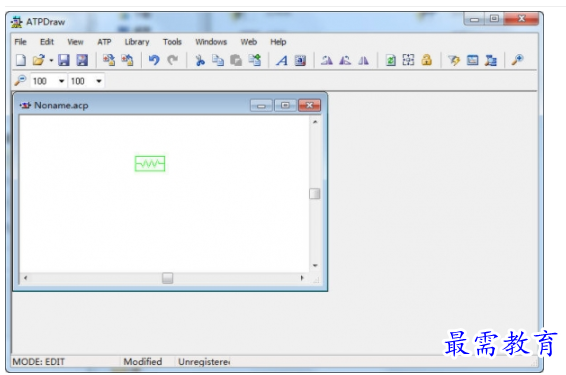Click the vertical scrollbar thumb in Noname.acp
The image size is (566, 375).
click(x=315, y=194)
